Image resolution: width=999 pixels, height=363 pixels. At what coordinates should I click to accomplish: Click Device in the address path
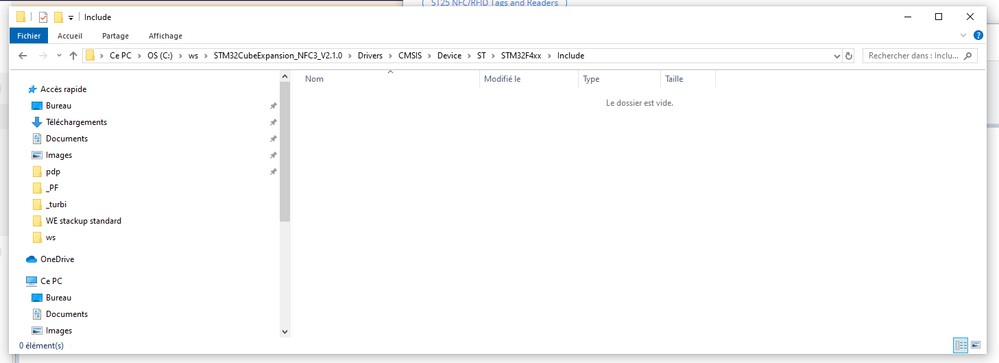click(x=449, y=55)
